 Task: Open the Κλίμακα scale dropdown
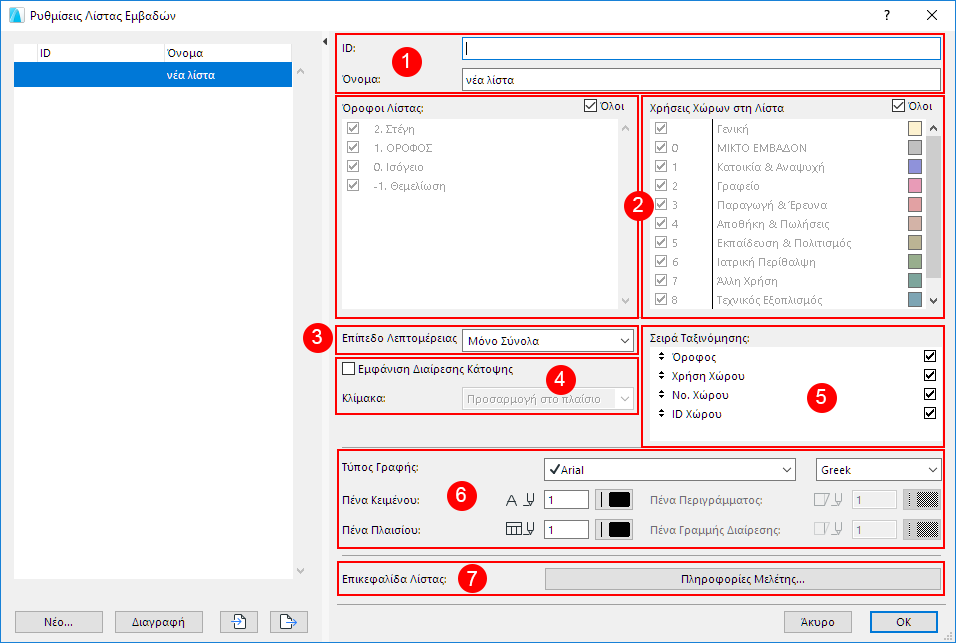pyautogui.click(x=548, y=399)
